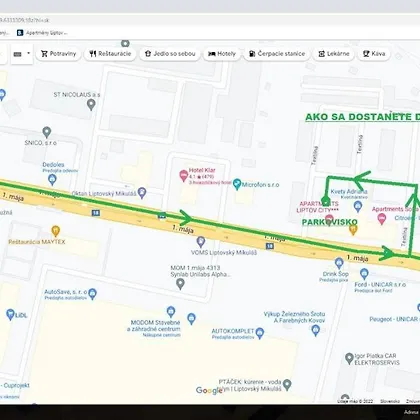This screenshot has width=420, height=420.
Task: Open the Apartmány Liptov bookmark
Action: 42,33
